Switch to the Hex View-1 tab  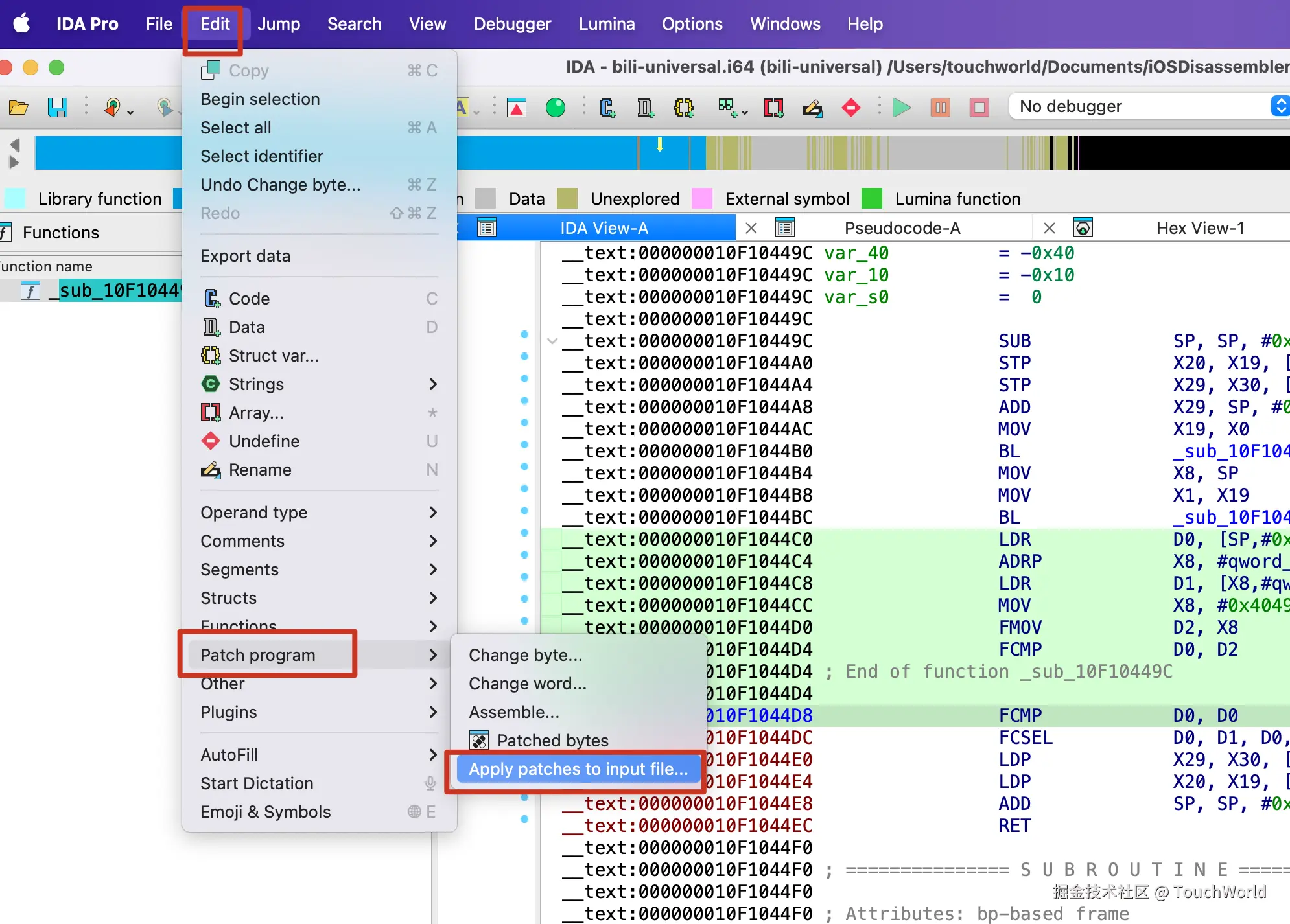tap(1200, 228)
